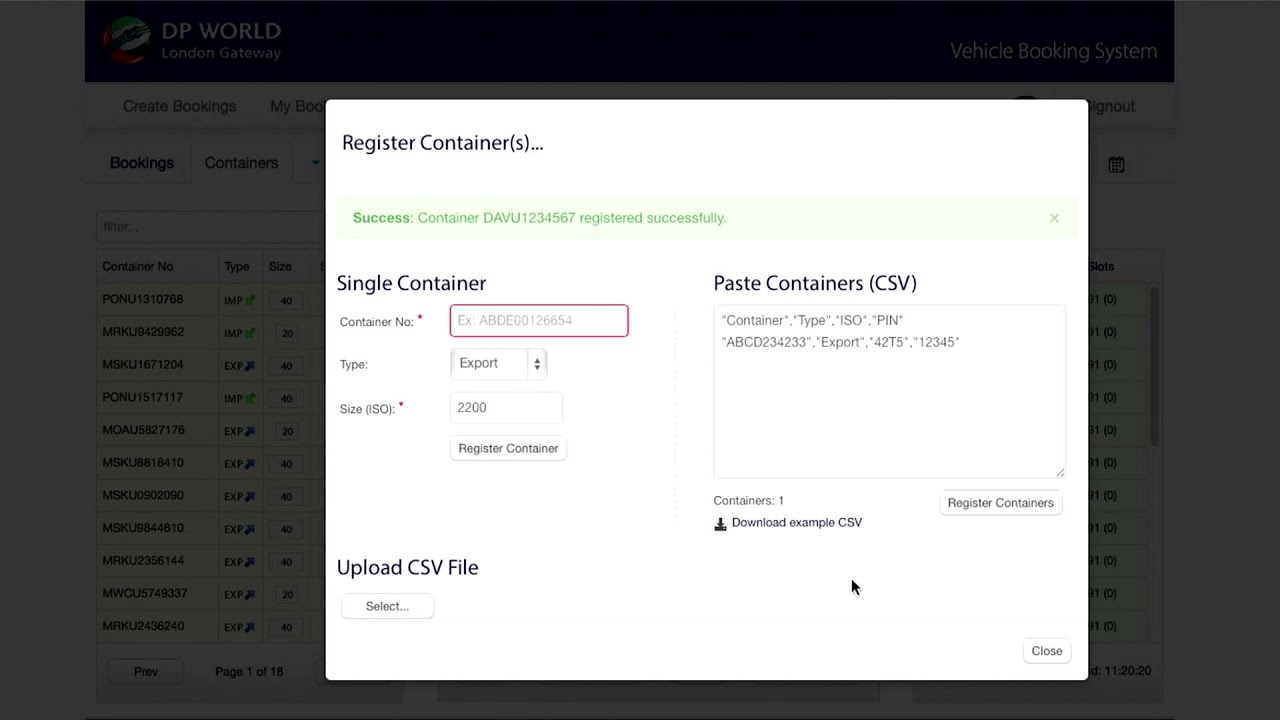Click the Single Container heading
The image size is (1280, 720).
click(x=411, y=283)
